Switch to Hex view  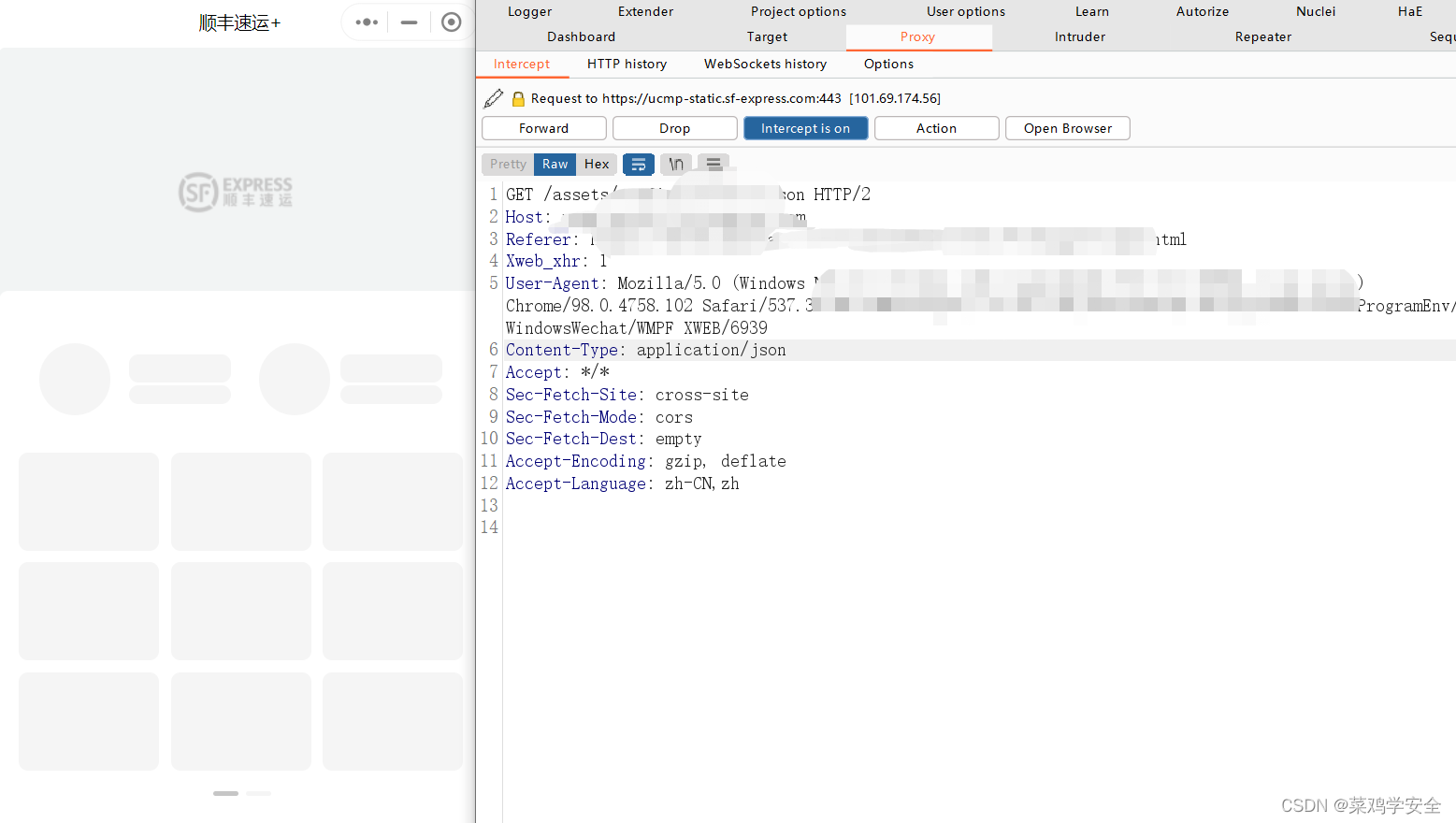click(x=597, y=165)
